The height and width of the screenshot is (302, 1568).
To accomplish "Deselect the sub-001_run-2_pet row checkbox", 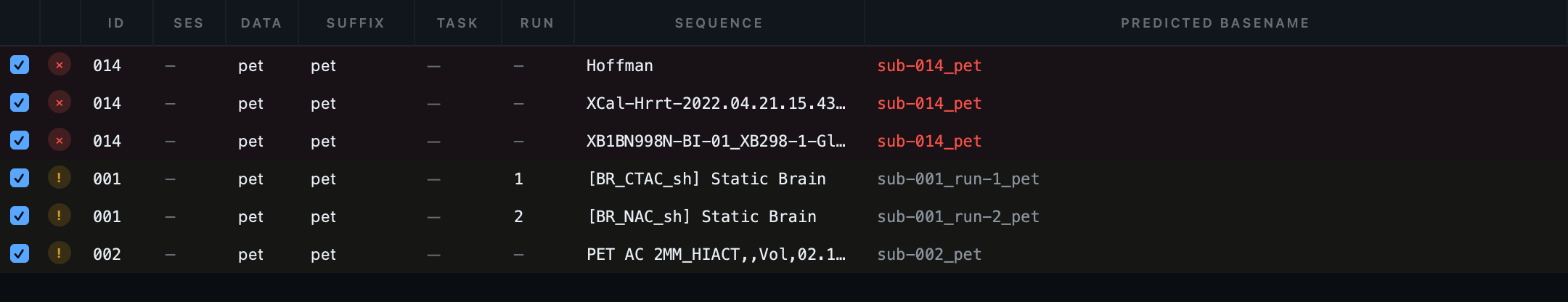I will pos(20,216).
